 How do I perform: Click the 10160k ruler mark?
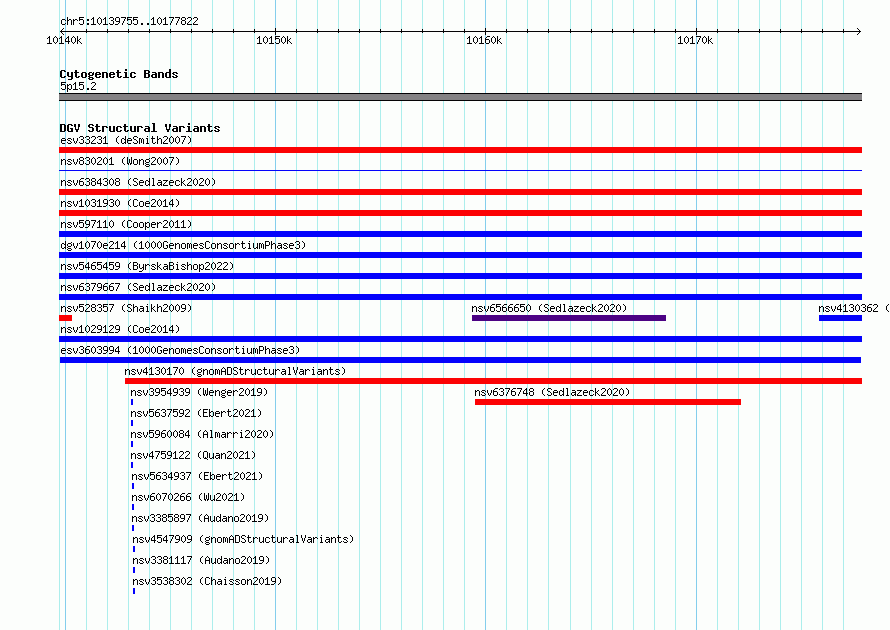[484, 40]
